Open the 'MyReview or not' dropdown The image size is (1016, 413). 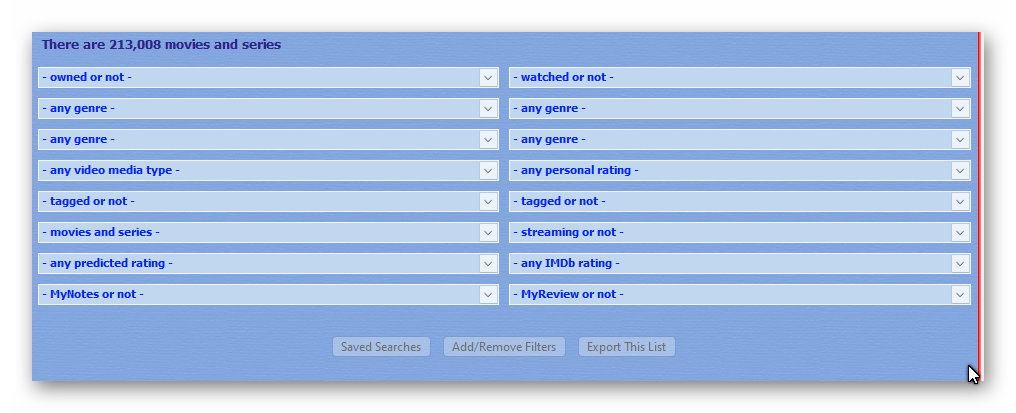(739, 294)
